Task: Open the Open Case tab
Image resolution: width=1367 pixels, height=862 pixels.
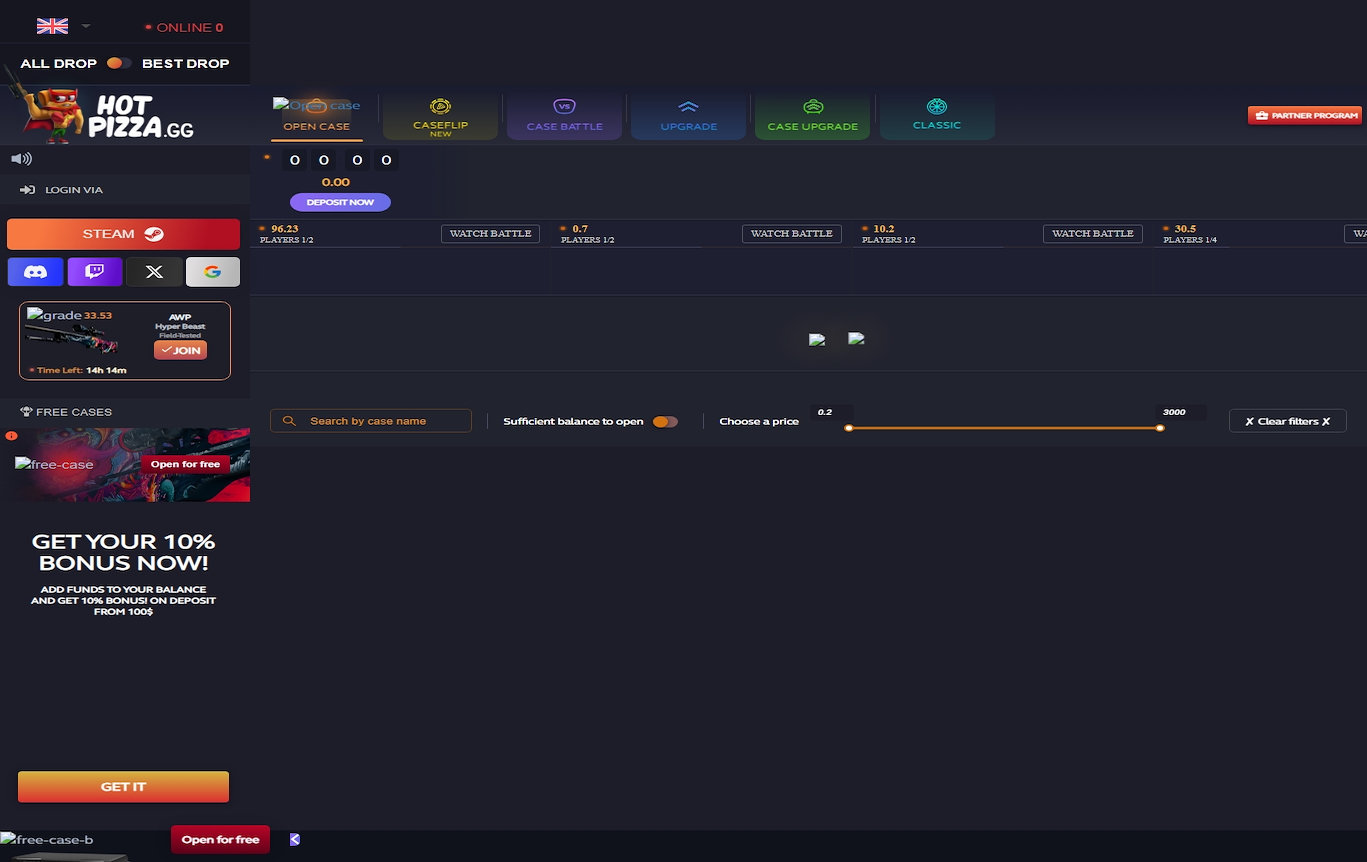Action: (316, 117)
